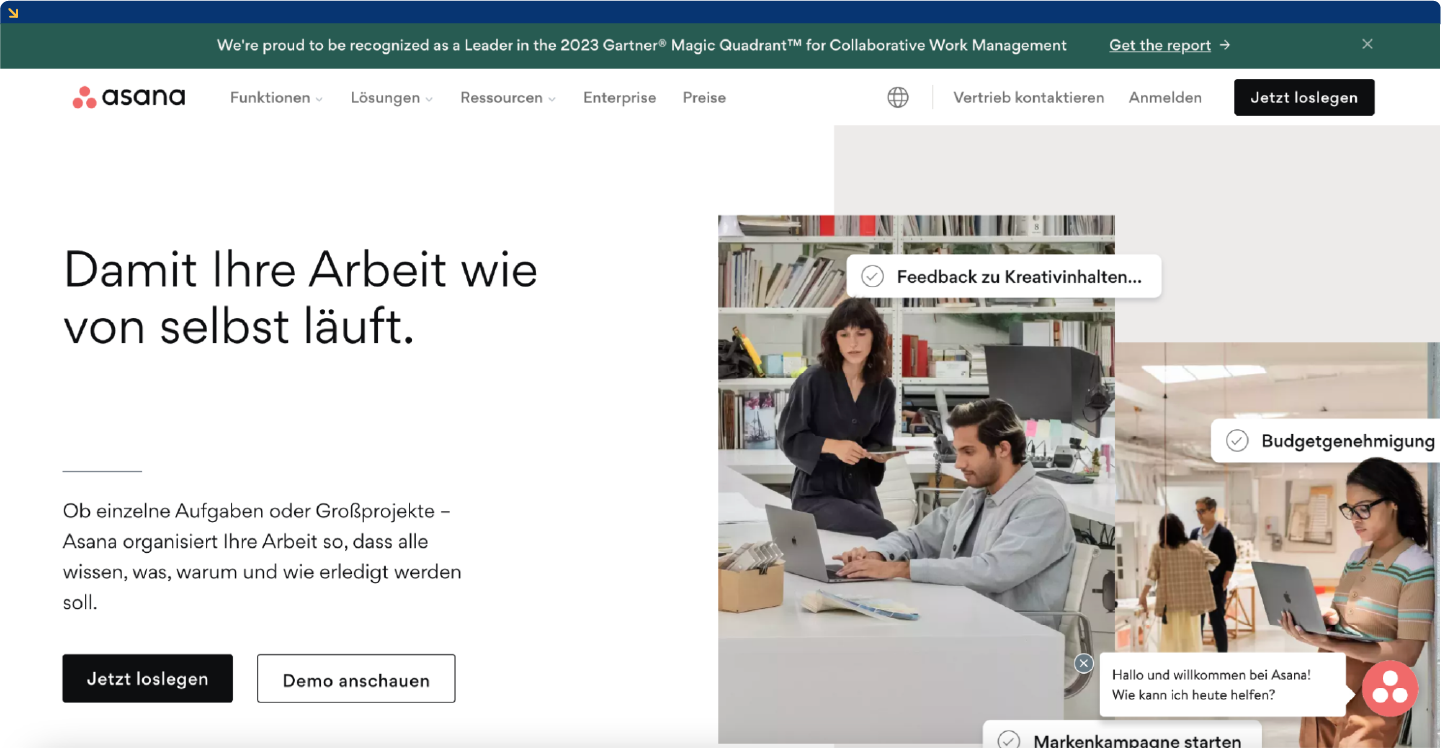Close the Gartner announcement banner
This screenshot has width=1441, height=750.
point(1367,44)
